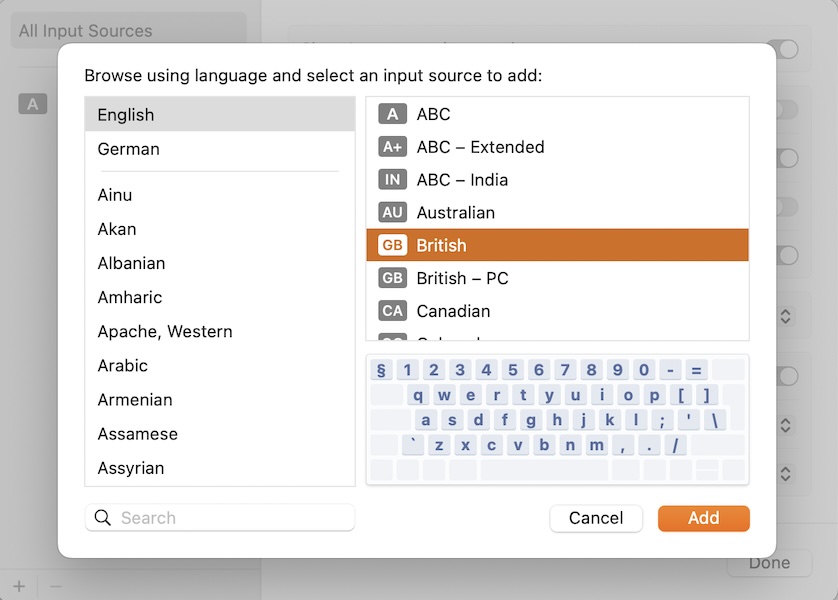
Task: Click the q key on keyboard preview
Action: (418, 395)
